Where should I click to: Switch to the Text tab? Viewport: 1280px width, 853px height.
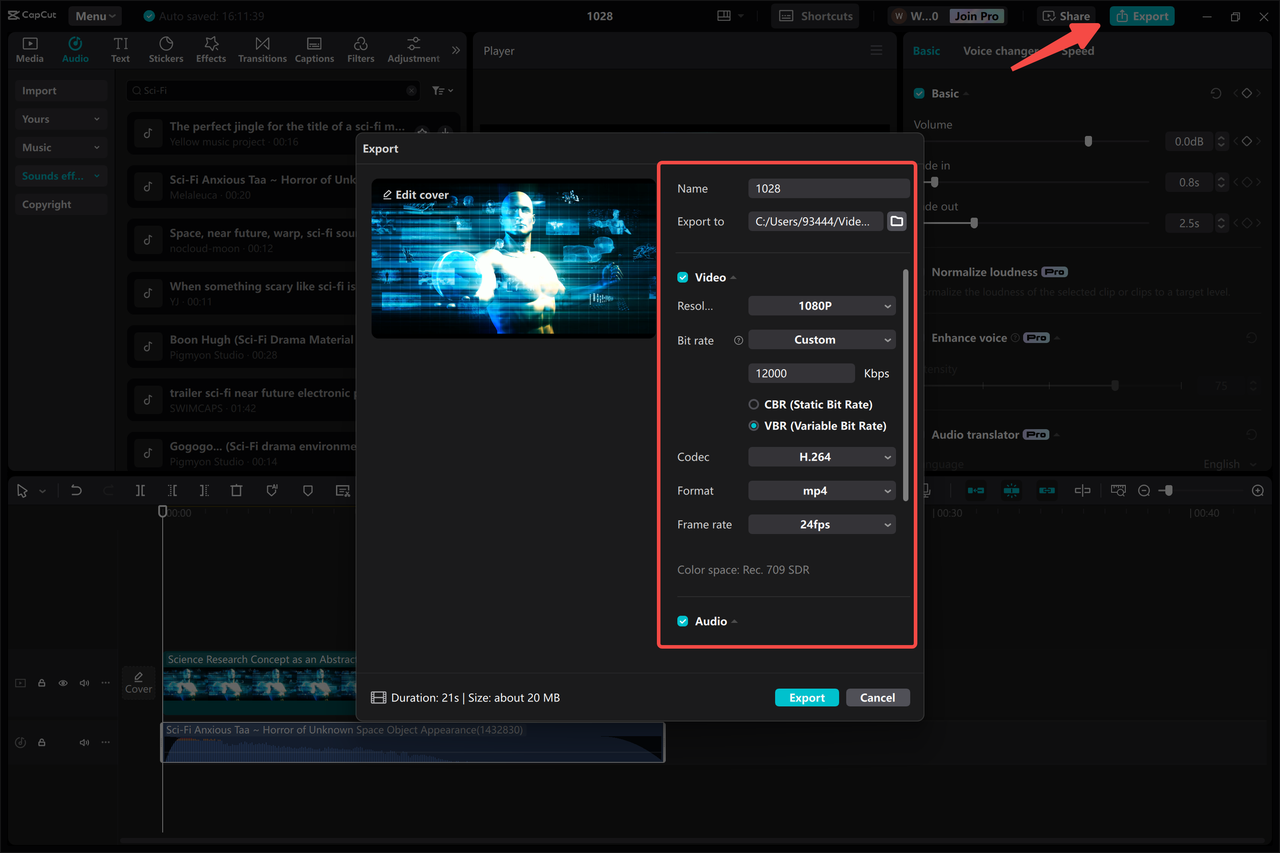pos(120,50)
